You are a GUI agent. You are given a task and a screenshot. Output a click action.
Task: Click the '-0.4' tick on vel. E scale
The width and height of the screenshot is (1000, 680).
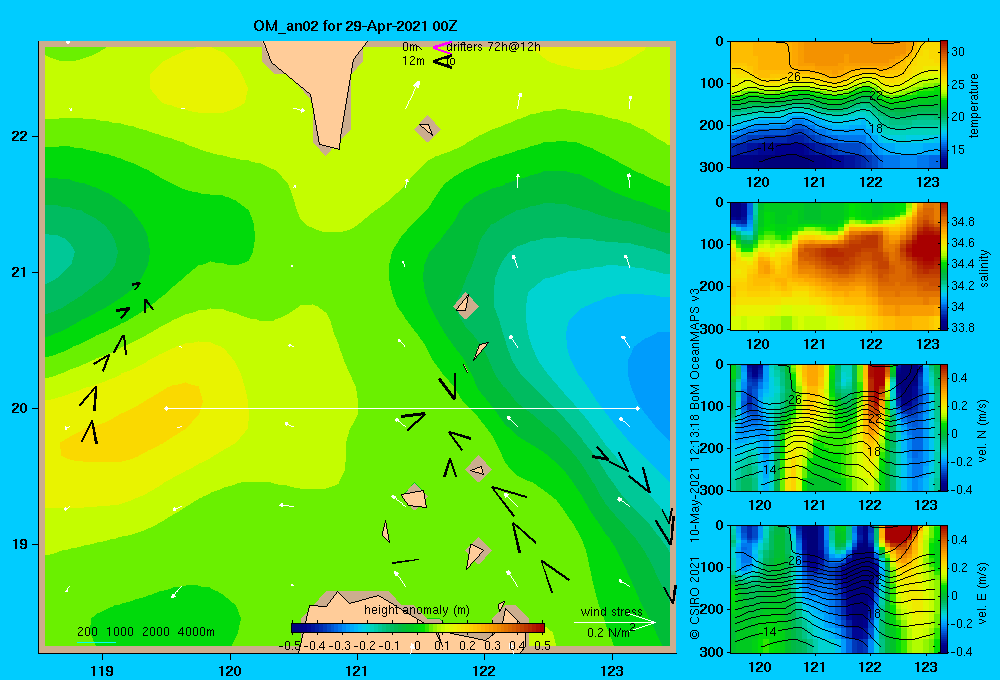(961, 651)
